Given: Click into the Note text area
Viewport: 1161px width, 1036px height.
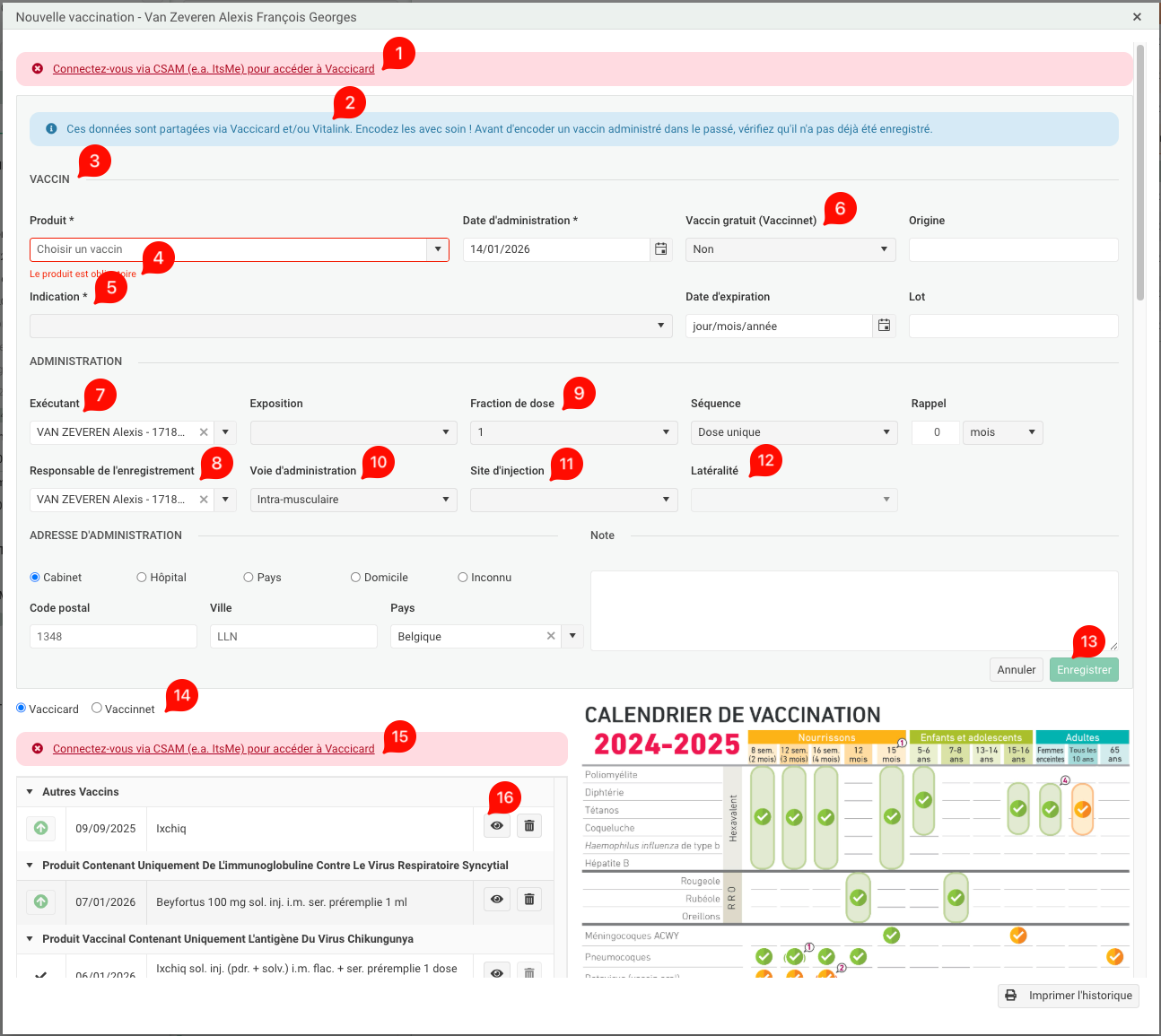Looking at the screenshot, I should (852, 610).
